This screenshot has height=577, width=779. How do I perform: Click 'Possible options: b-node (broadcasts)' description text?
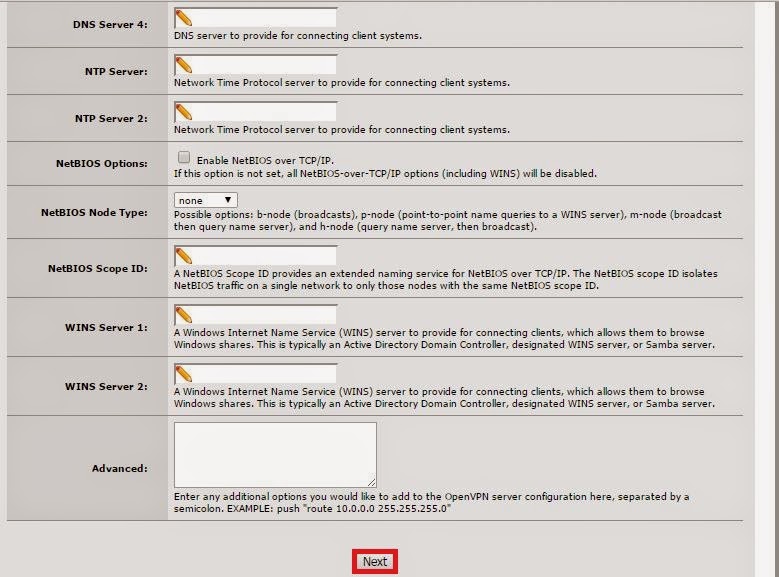pos(448,221)
